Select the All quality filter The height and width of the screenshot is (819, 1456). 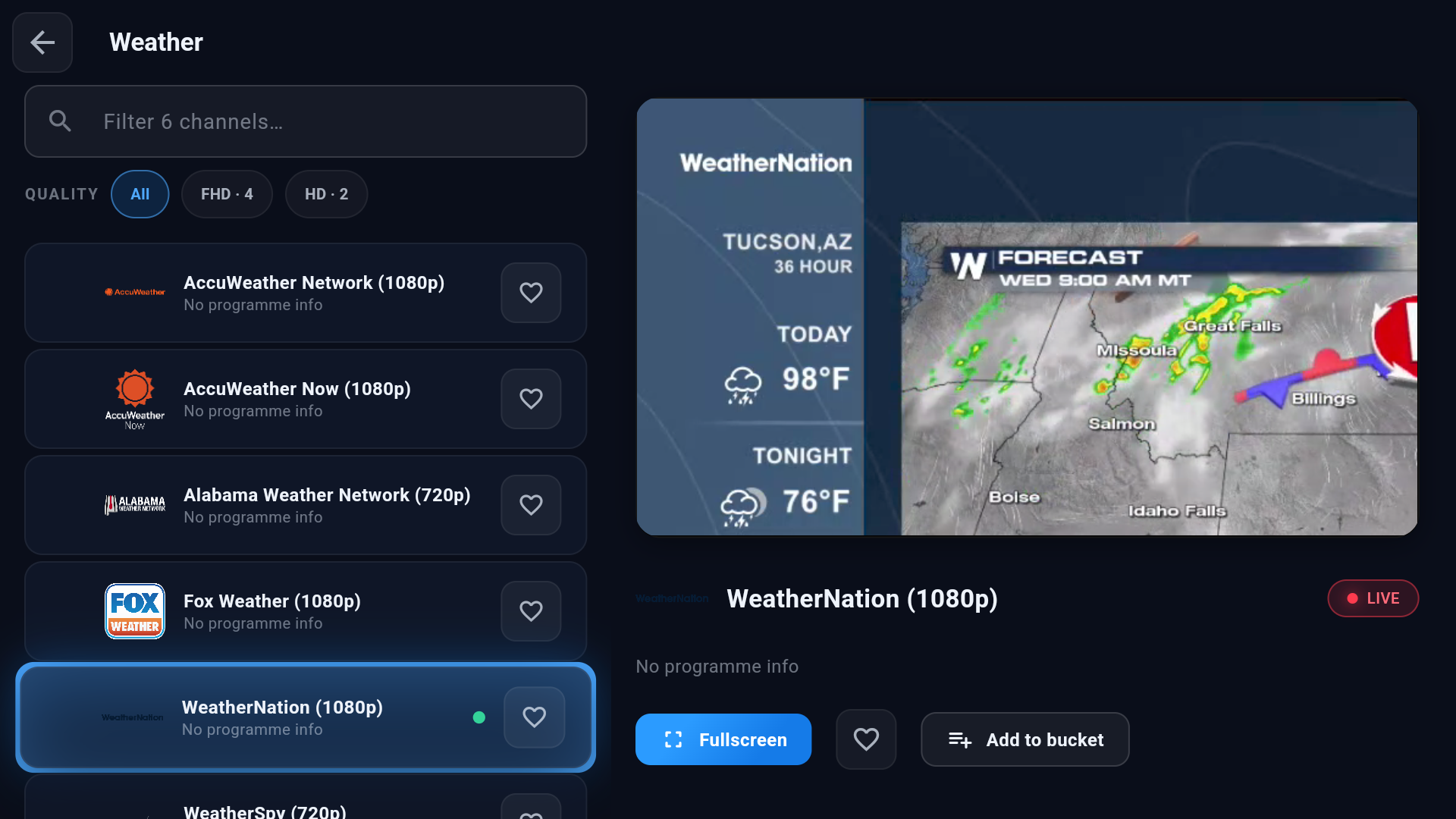(x=140, y=194)
